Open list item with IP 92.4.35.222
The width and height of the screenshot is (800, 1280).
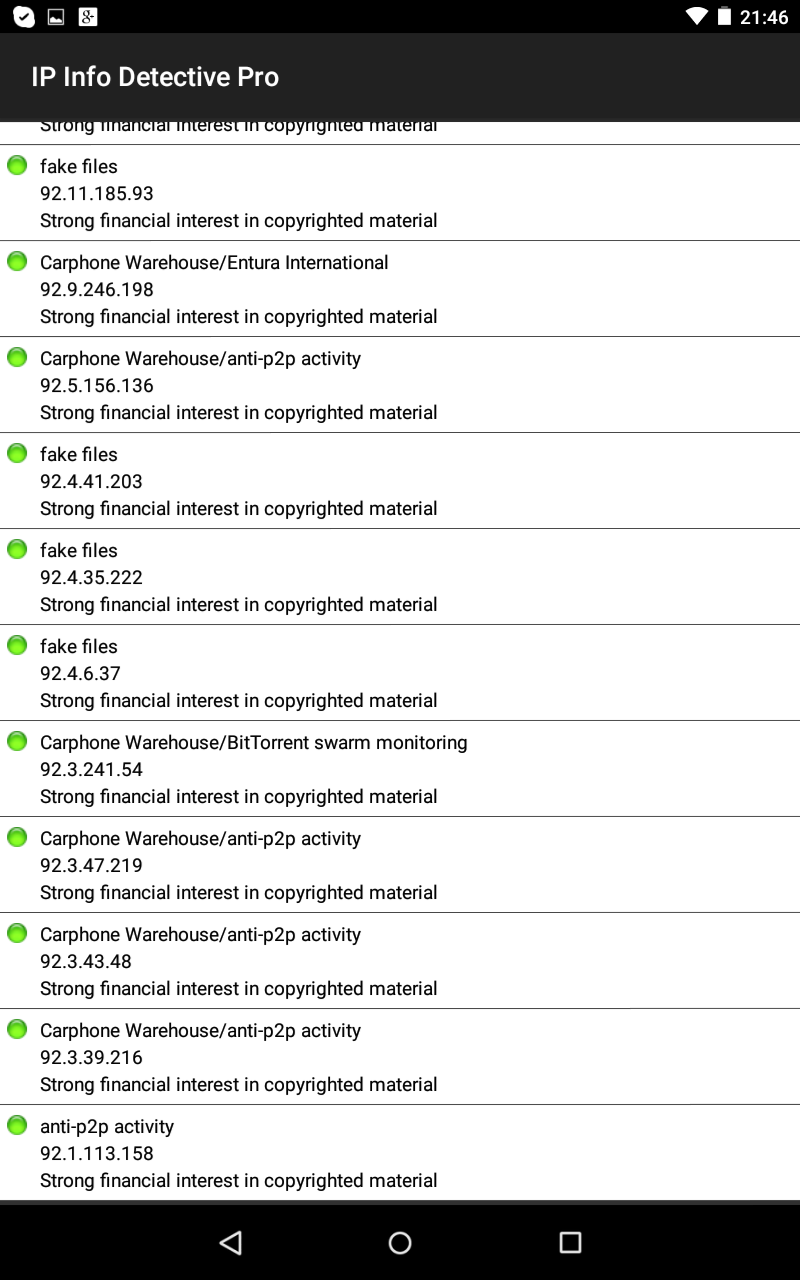click(x=400, y=577)
